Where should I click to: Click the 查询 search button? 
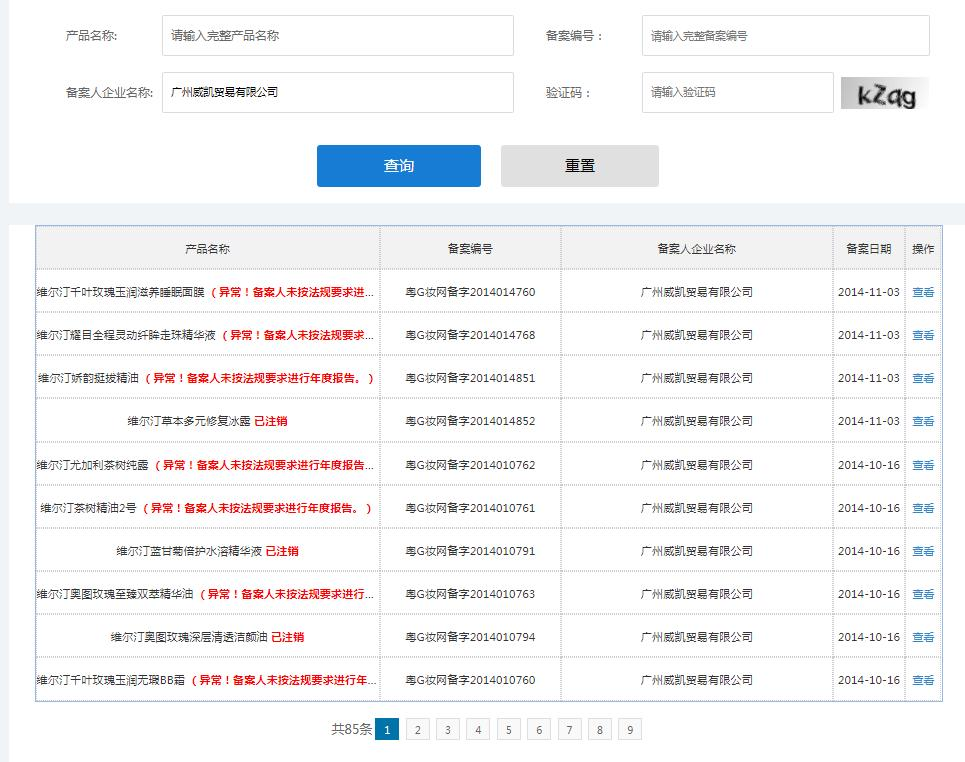tap(398, 166)
